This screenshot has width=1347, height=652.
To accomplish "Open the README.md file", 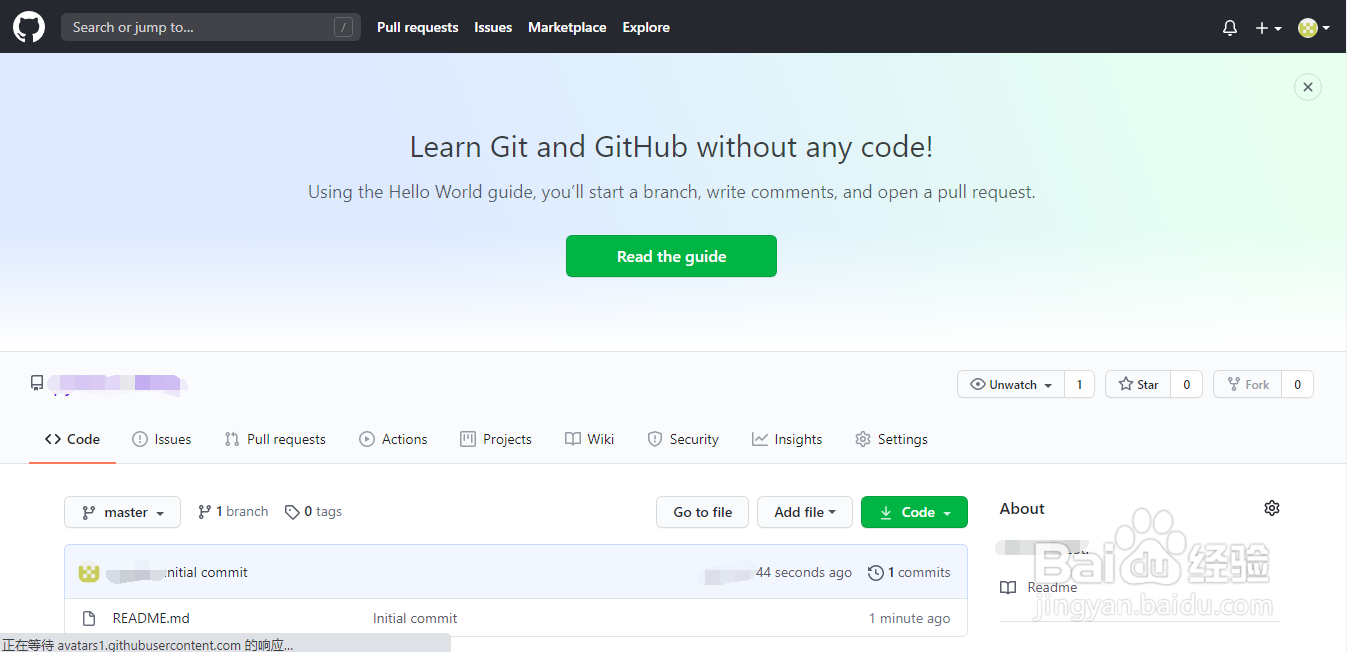I will point(151,618).
